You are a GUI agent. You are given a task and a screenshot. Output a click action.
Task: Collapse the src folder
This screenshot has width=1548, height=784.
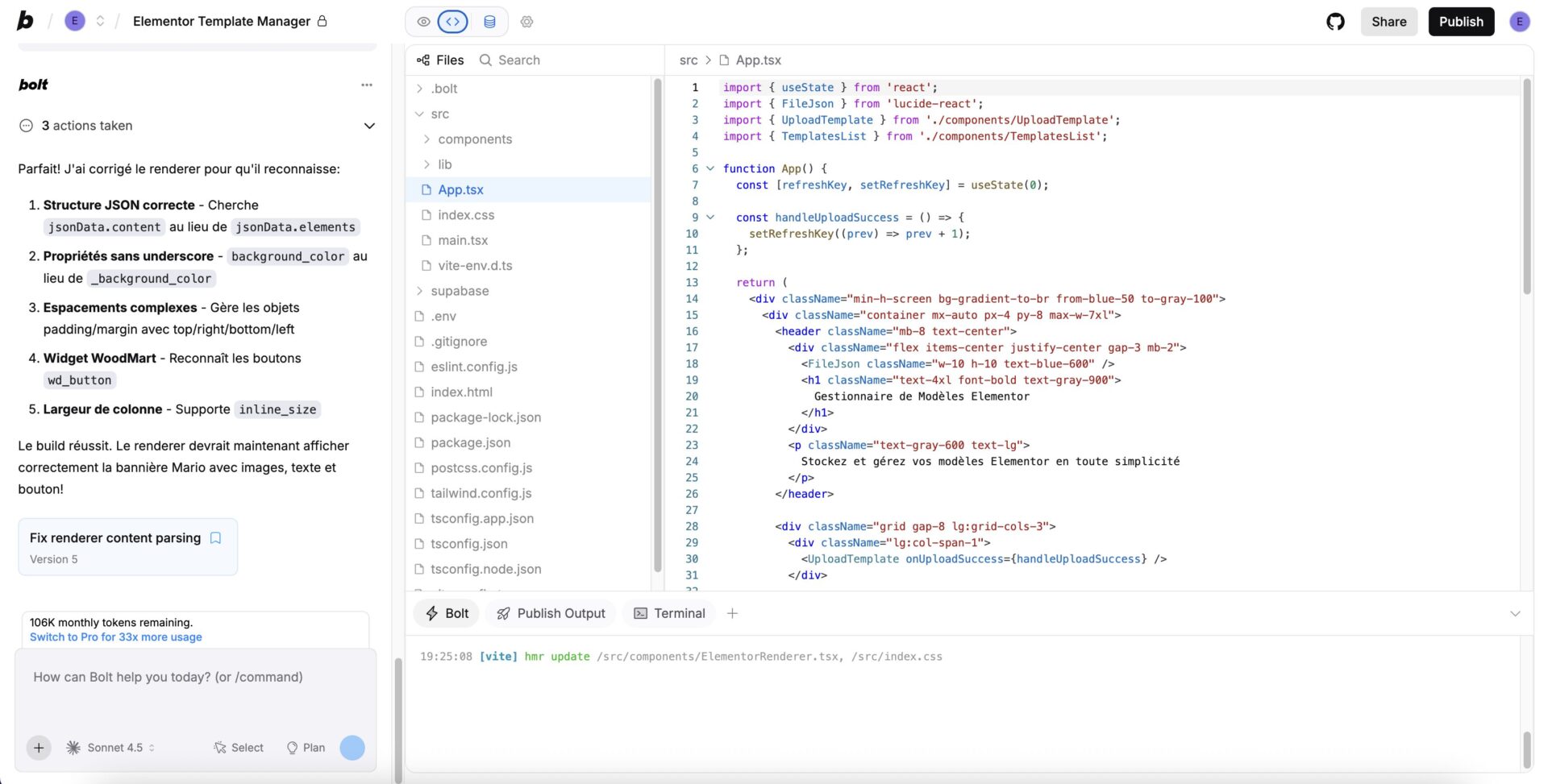[421, 114]
